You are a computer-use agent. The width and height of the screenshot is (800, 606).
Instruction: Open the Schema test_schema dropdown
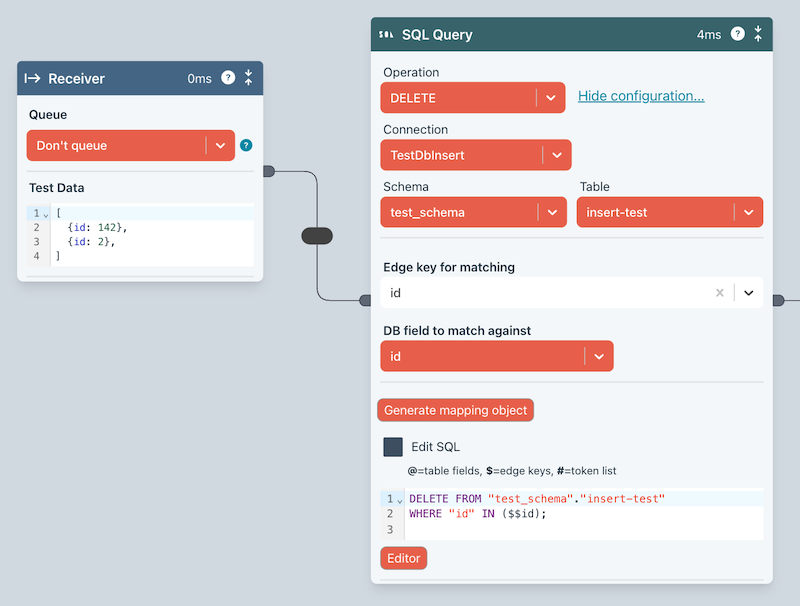coord(551,212)
